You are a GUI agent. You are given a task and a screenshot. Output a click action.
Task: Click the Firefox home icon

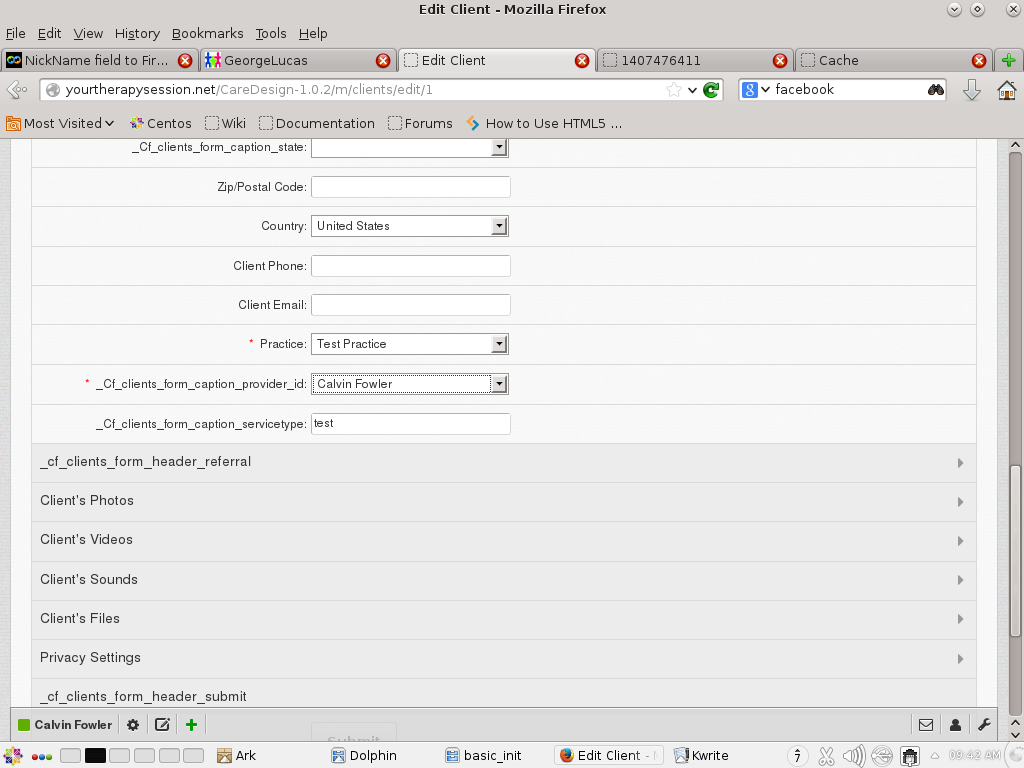pyautogui.click(x=1006, y=90)
